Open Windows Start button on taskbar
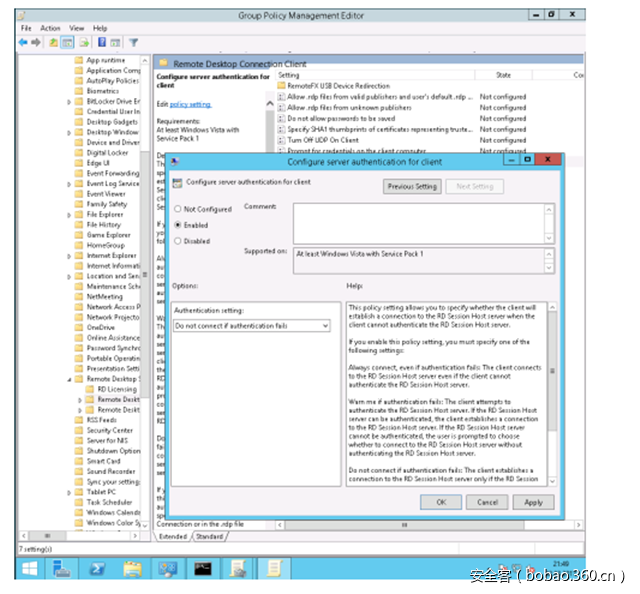This screenshot has height=594, width=640. pos(31,569)
